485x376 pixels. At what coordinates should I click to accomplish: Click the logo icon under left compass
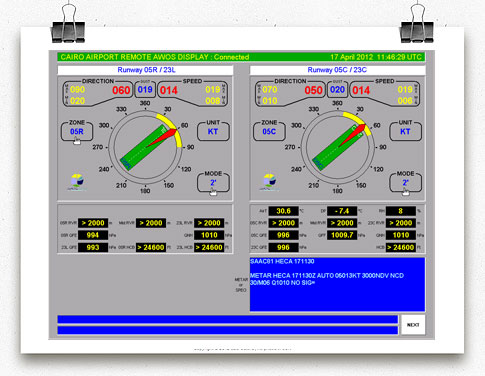pos(77,181)
